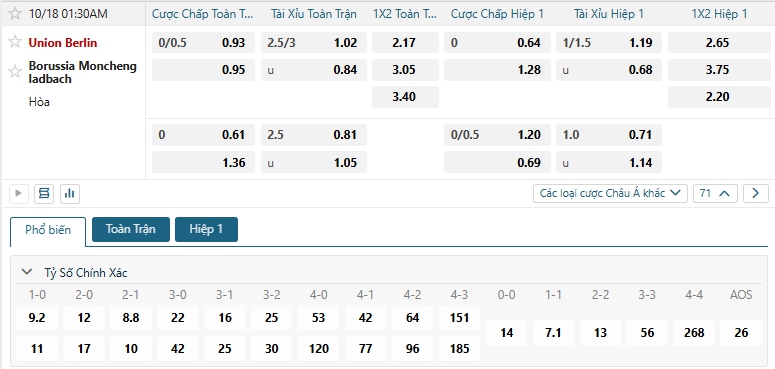Open the stacked-lines market view icon

click(x=44, y=193)
